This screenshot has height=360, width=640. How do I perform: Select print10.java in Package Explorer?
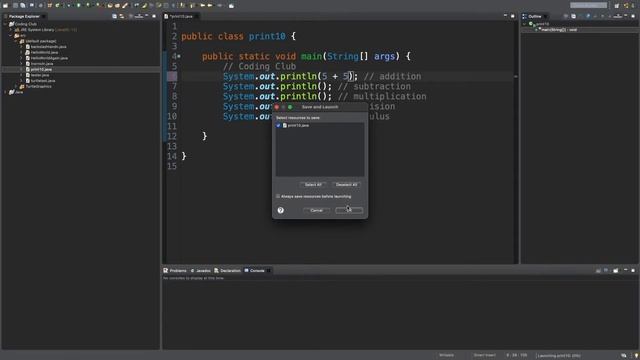(41, 69)
